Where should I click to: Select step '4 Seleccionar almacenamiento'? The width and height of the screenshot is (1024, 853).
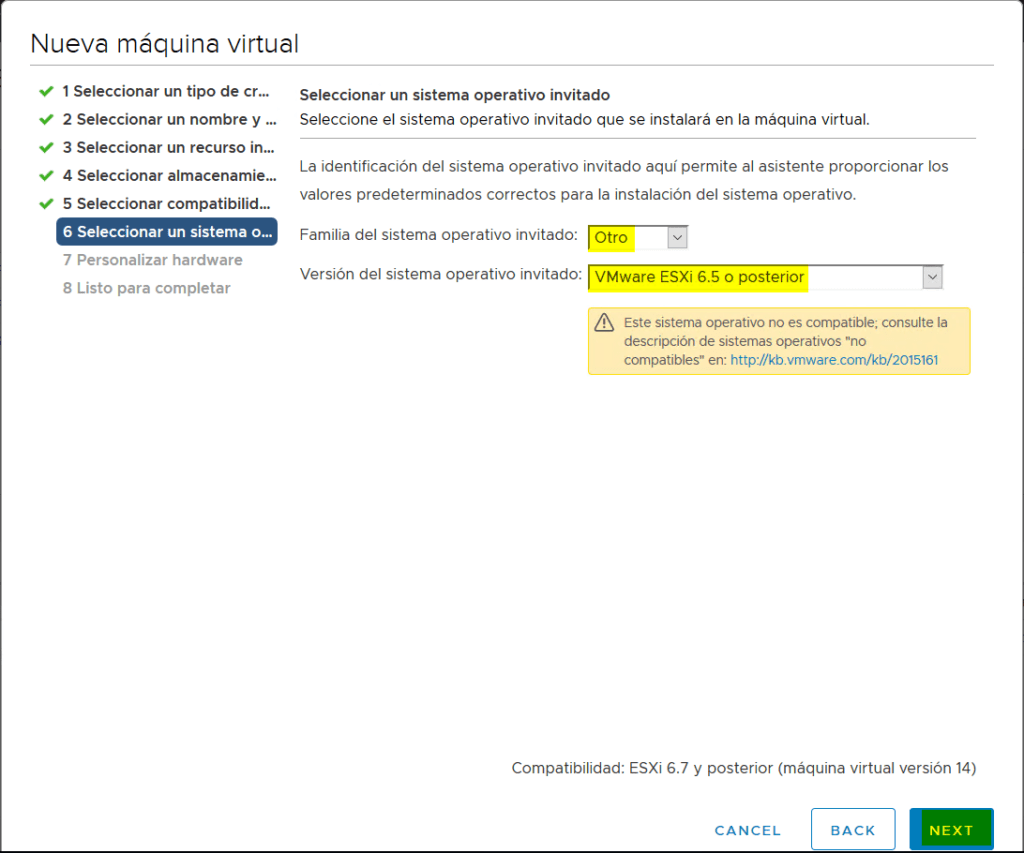click(164, 175)
